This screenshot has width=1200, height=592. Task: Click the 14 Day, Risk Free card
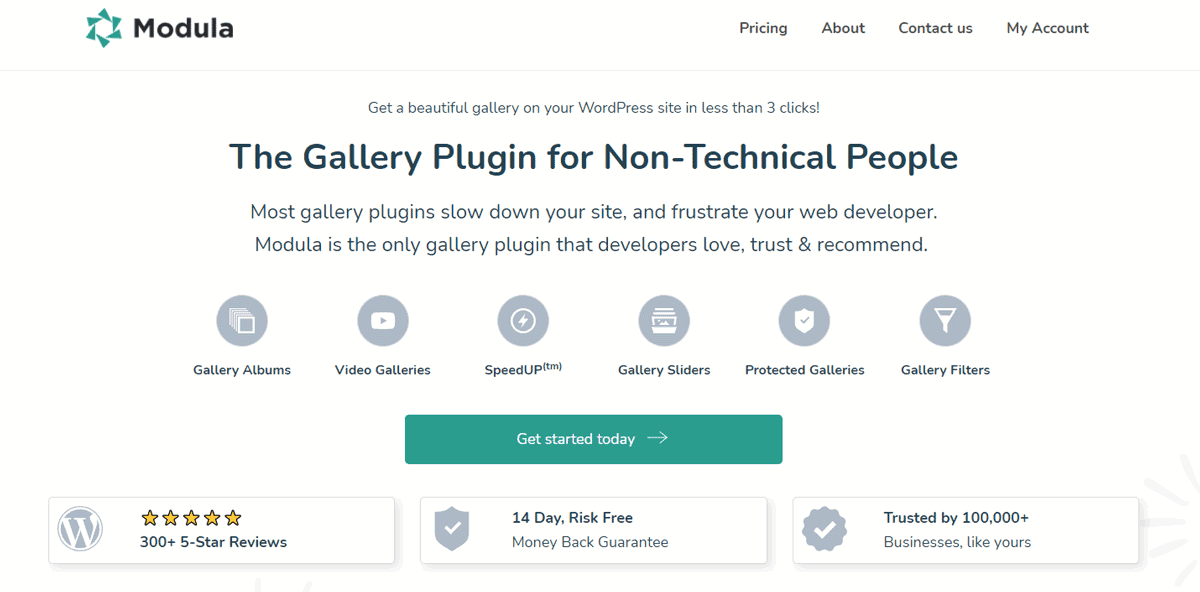click(593, 530)
